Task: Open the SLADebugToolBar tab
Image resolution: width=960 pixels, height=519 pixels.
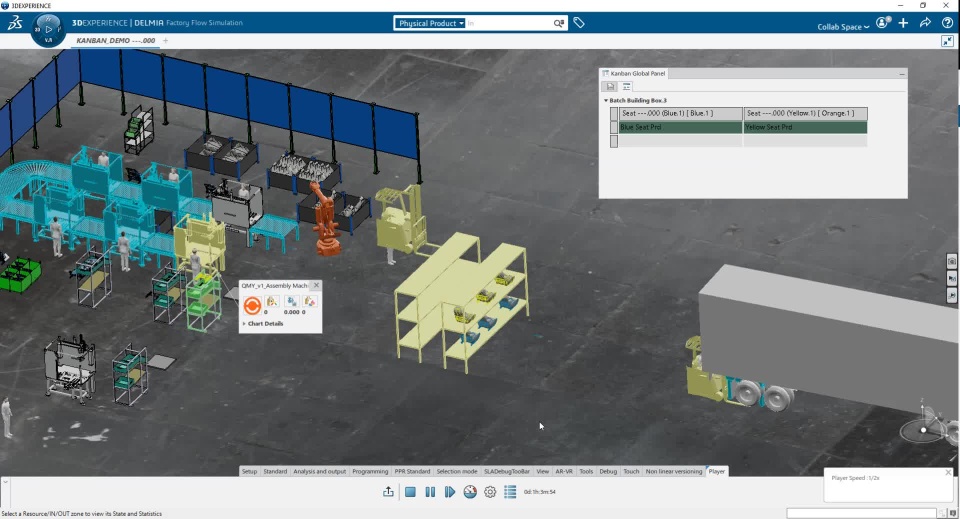Action: coord(507,471)
